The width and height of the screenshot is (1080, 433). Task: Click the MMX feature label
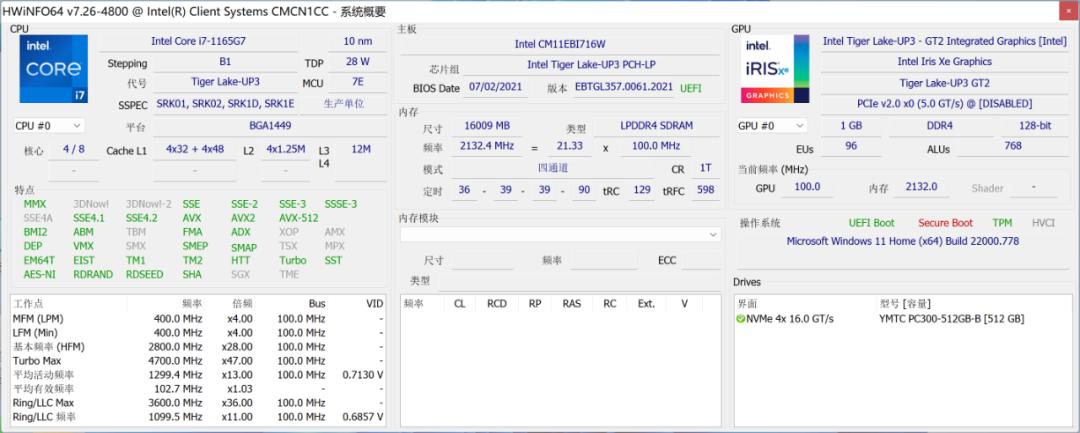tap(34, 204)
